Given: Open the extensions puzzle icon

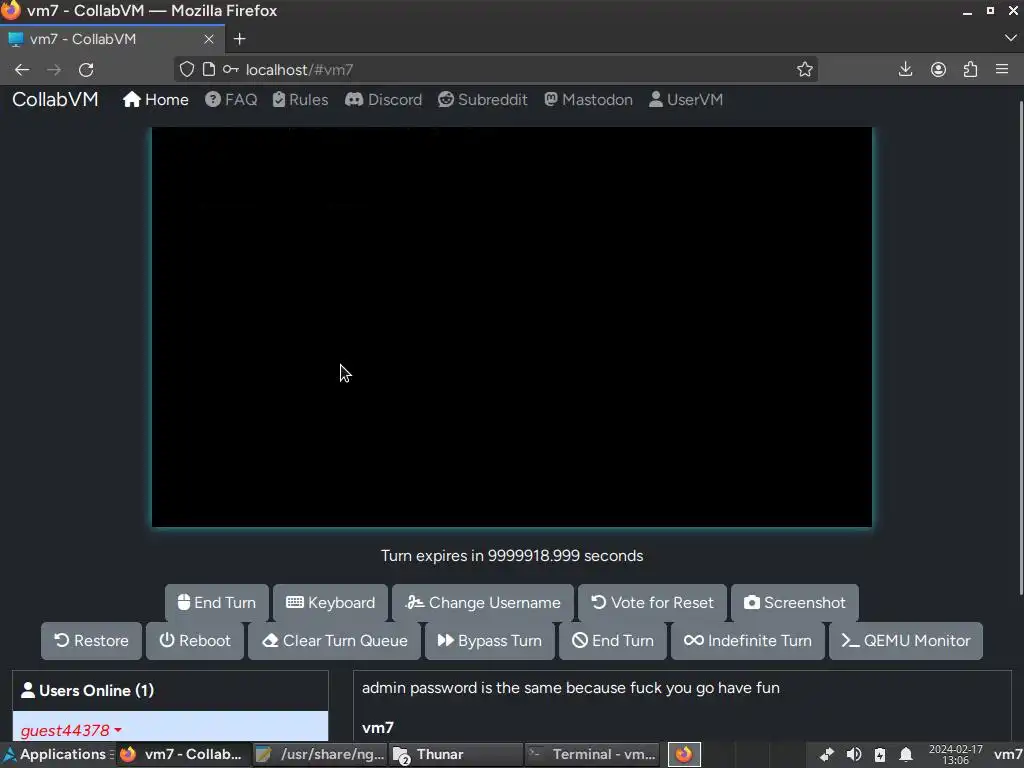Looking at the screenshot, I should click(970, 69).
